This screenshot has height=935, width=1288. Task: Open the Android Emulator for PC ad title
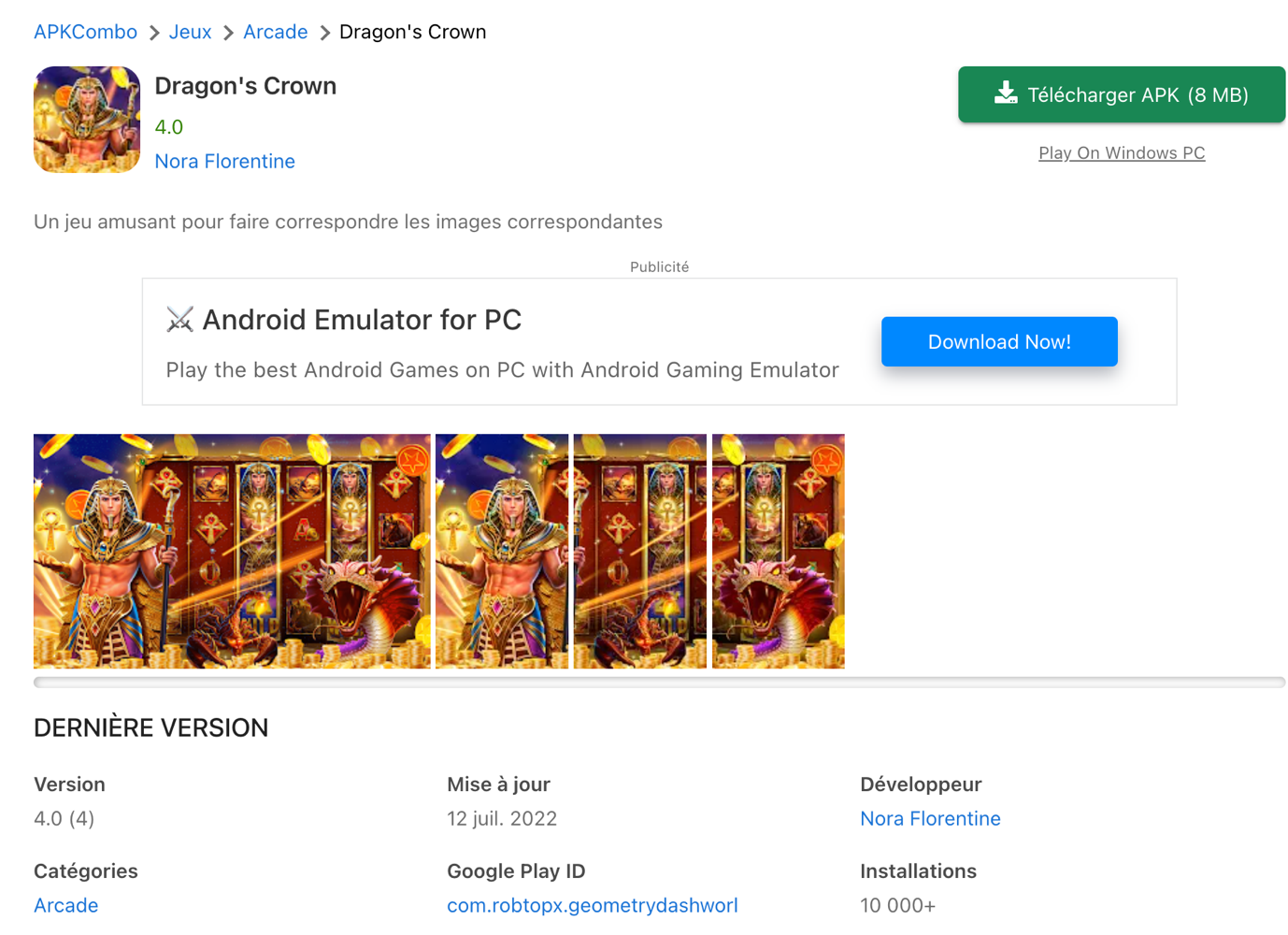coord(362,320)
